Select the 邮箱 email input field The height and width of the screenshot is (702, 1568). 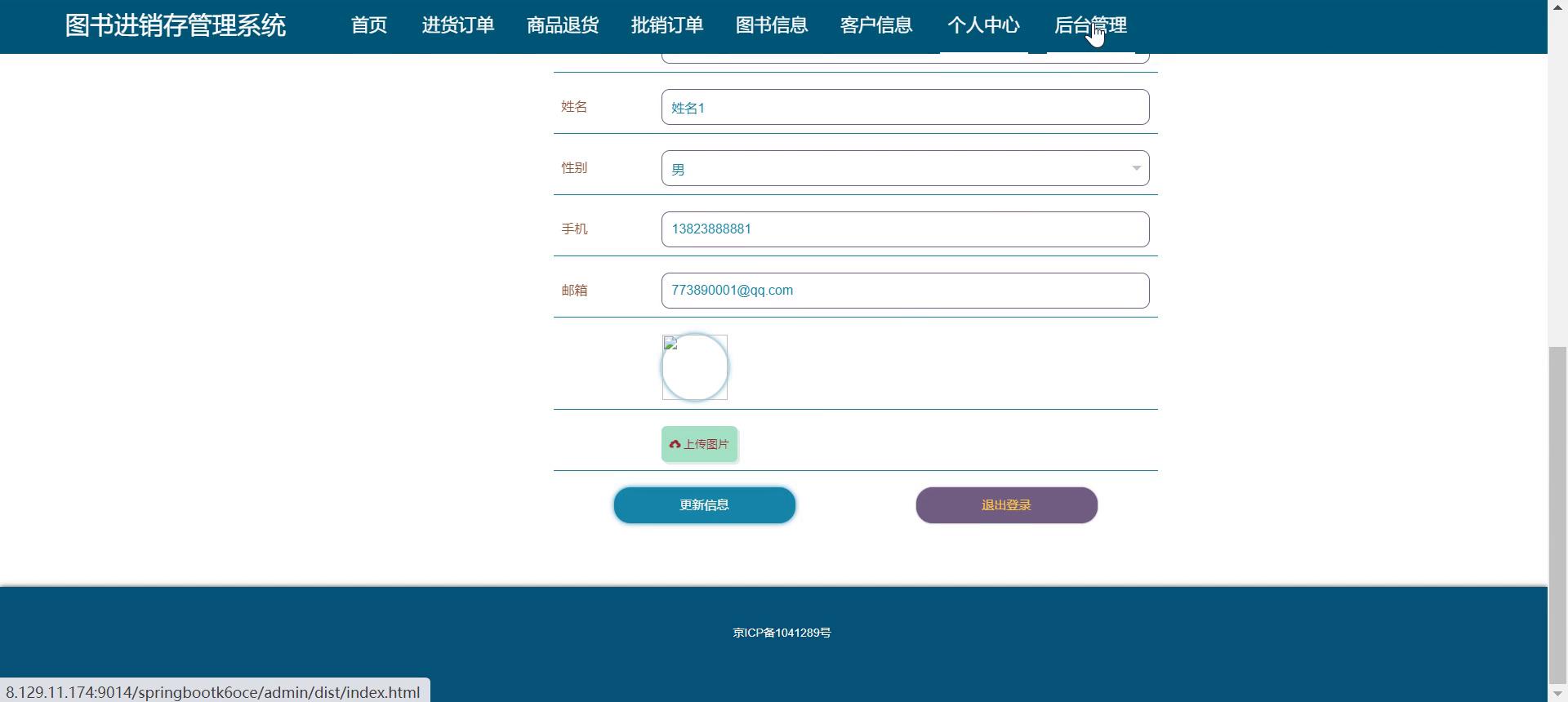coord(905,291)
